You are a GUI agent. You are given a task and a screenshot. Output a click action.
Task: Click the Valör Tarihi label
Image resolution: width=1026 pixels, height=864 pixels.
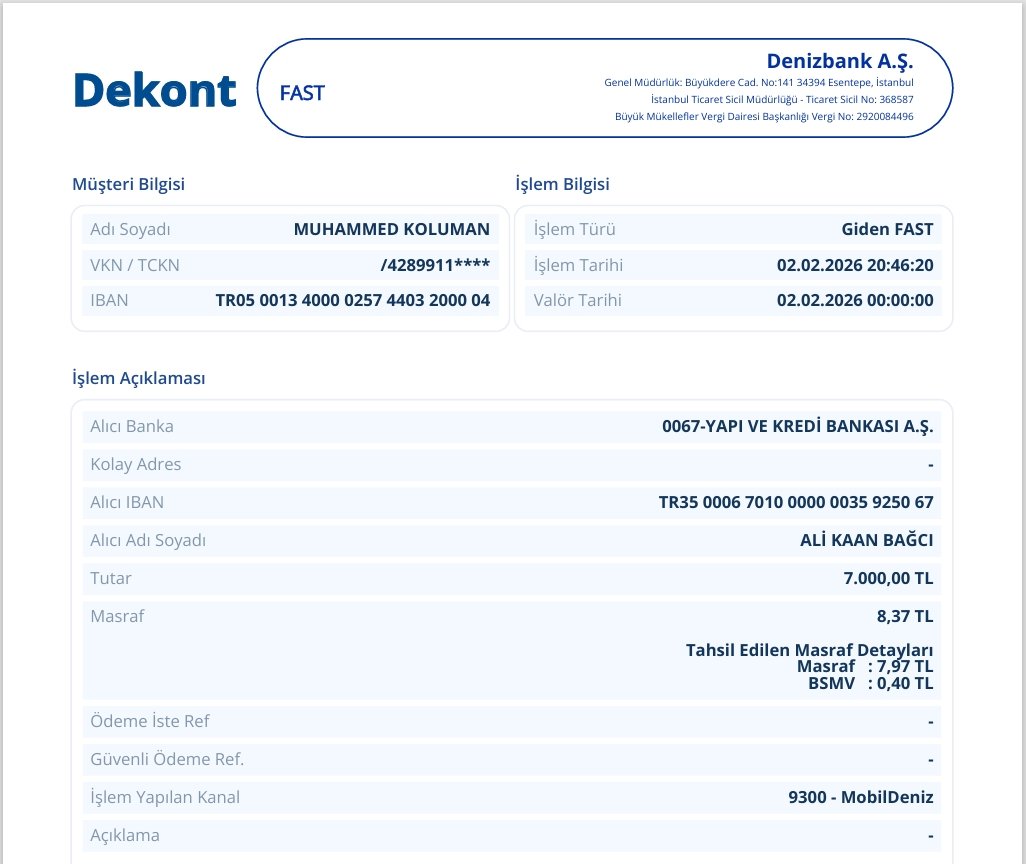tap(577, 300)
